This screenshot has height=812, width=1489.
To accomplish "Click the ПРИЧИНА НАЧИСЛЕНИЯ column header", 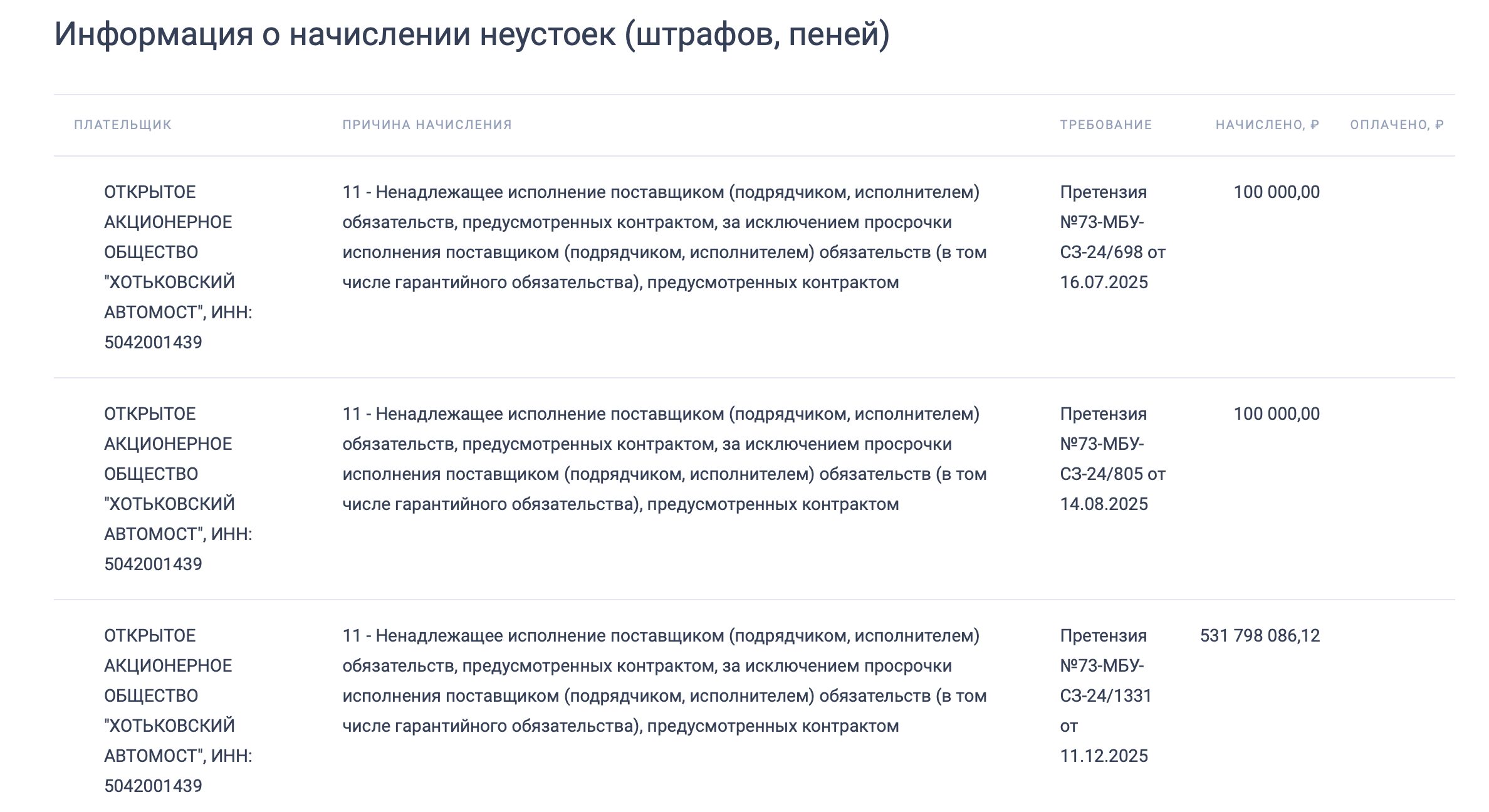I will tap(427, 125).
